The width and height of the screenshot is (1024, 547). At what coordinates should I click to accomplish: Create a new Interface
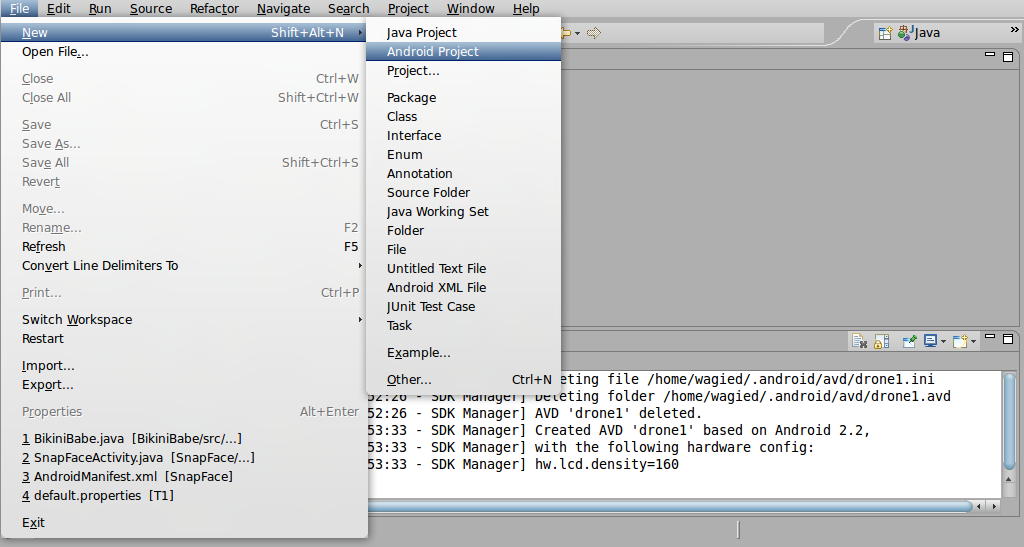(x=464, y=136)
